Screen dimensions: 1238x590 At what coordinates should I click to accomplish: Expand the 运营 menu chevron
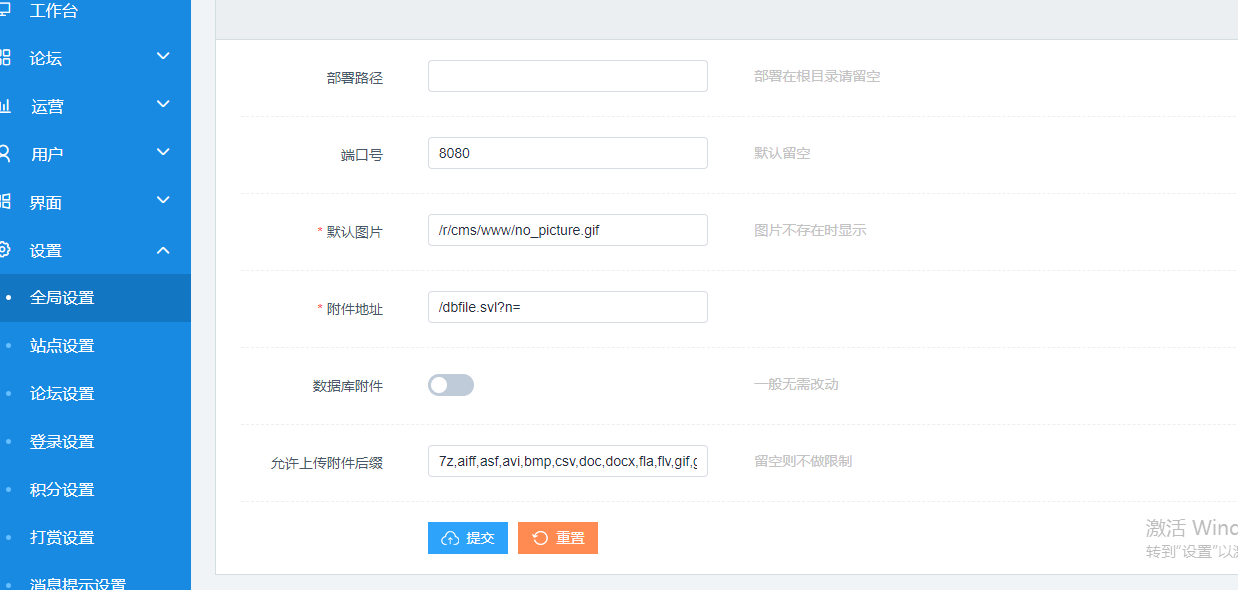click(164, 105)
